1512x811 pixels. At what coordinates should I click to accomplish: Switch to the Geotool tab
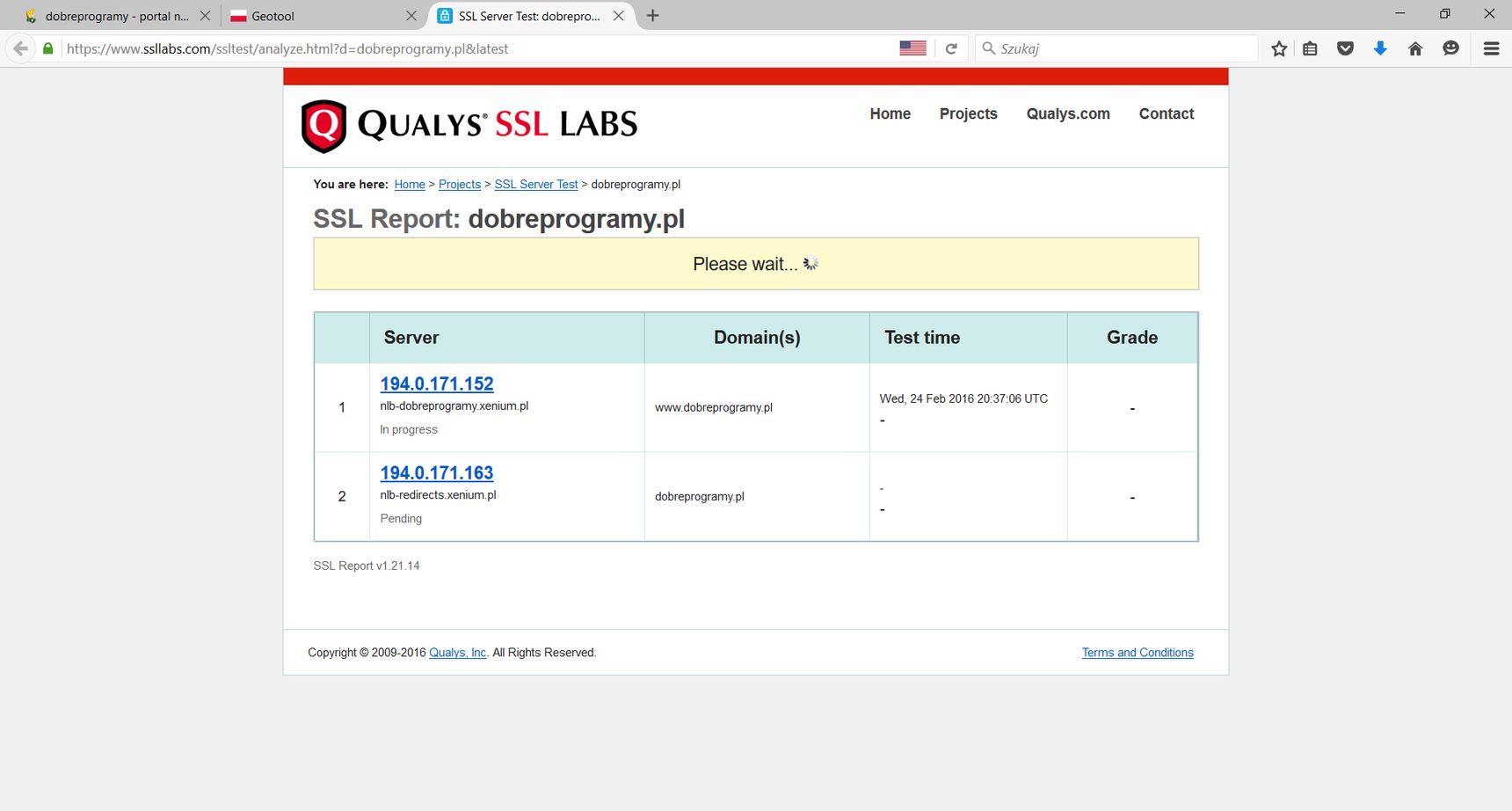(321, 16)
